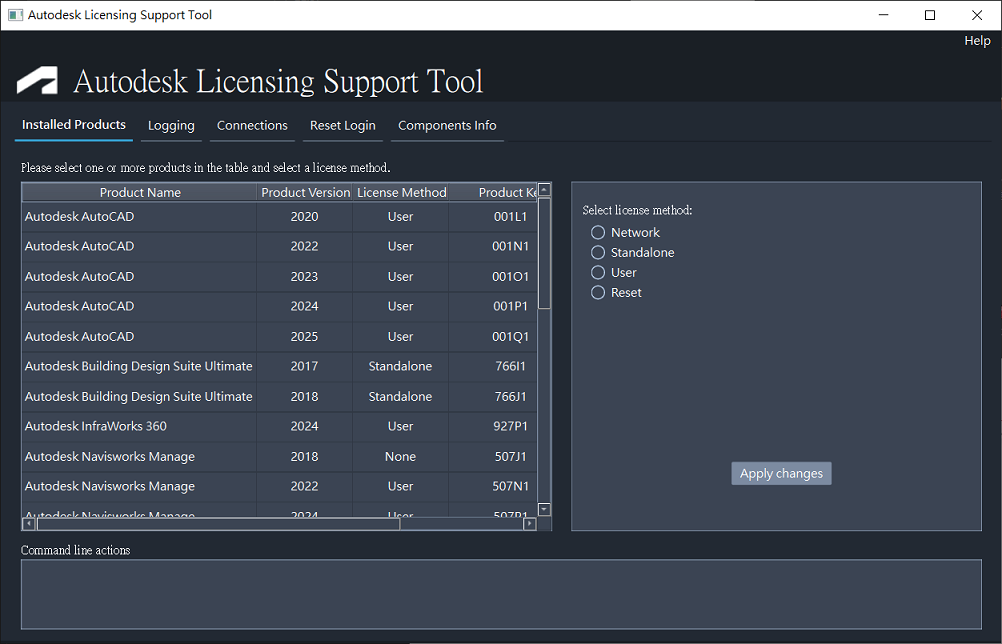The height and width of the screenshot is (644, 1002).
Task: Click the Apply changes button
Action: click(781, 473)
